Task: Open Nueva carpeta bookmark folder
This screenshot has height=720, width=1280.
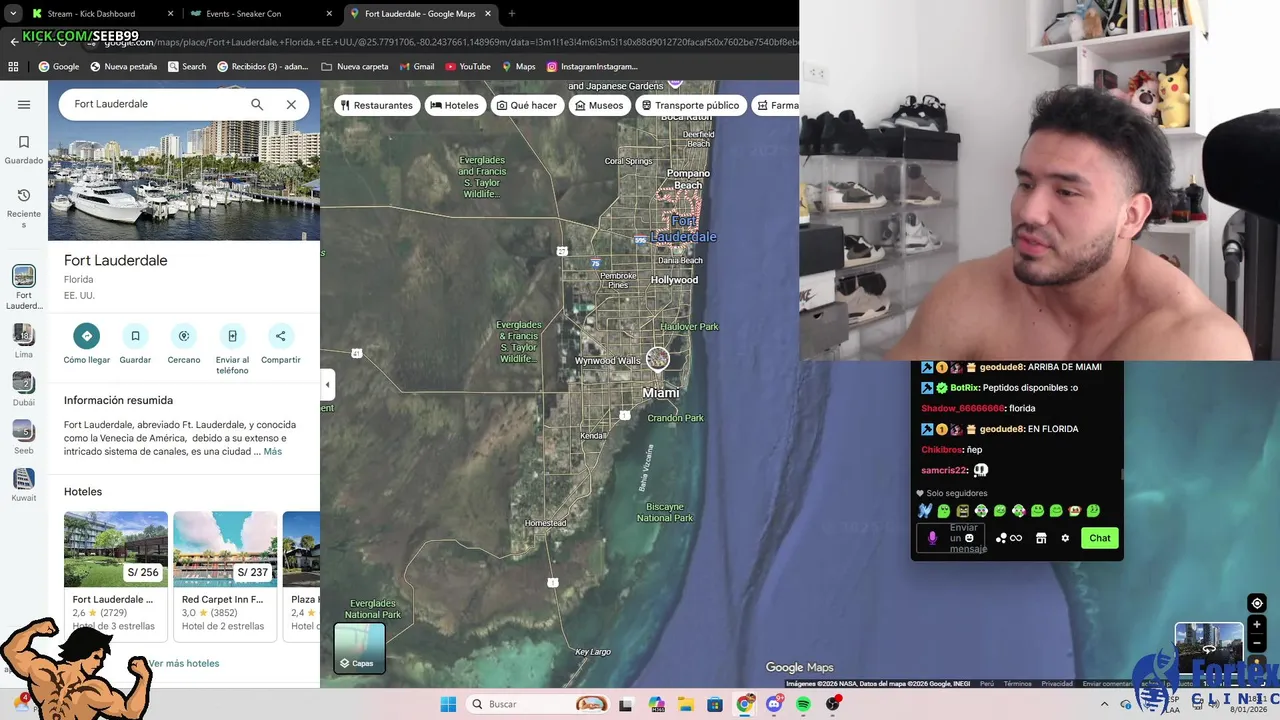Action: tap(355, 67)
